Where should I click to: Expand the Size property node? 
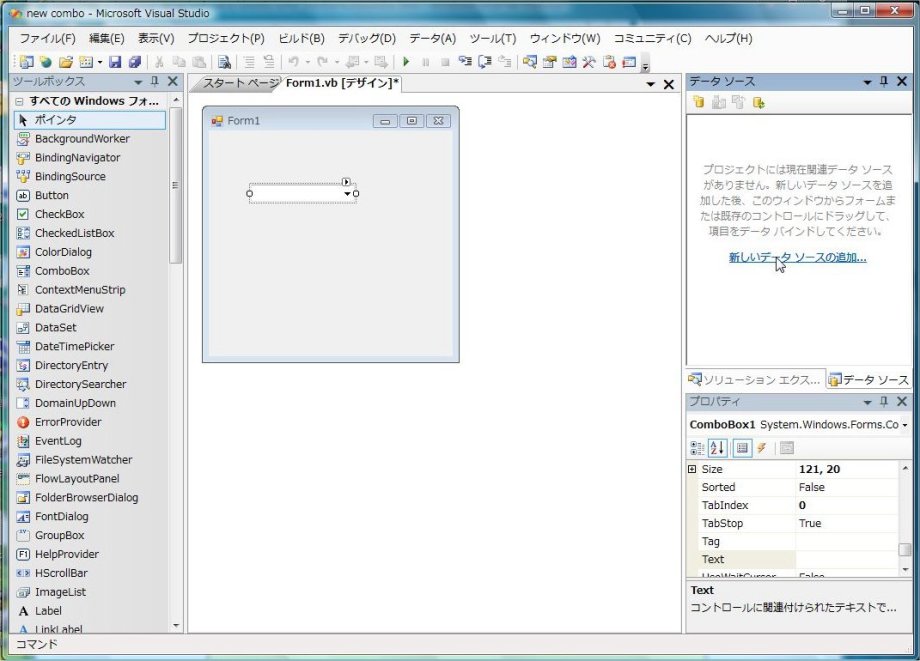(692, 469)
